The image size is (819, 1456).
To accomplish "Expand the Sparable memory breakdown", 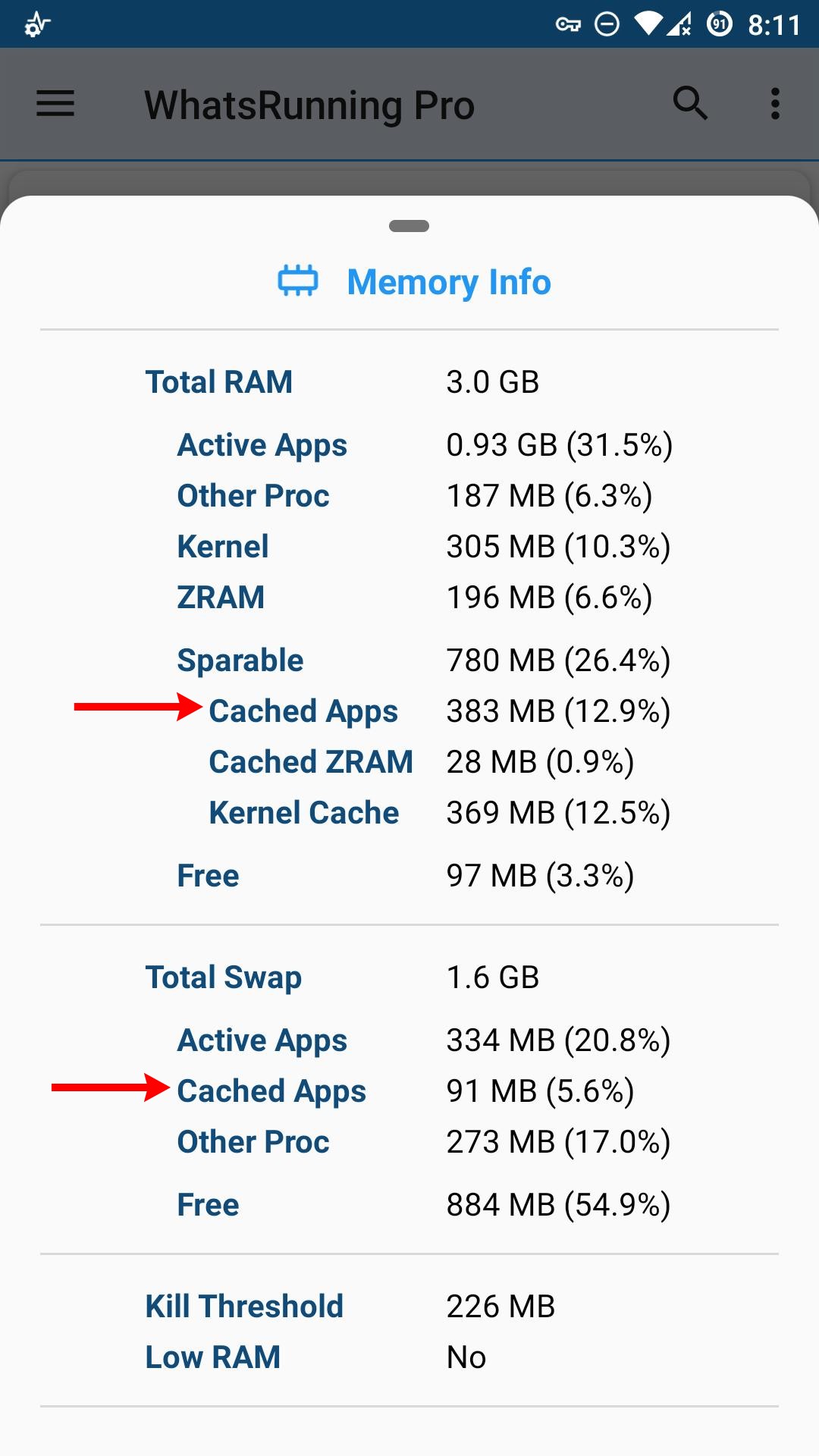I will click(240, 659).
